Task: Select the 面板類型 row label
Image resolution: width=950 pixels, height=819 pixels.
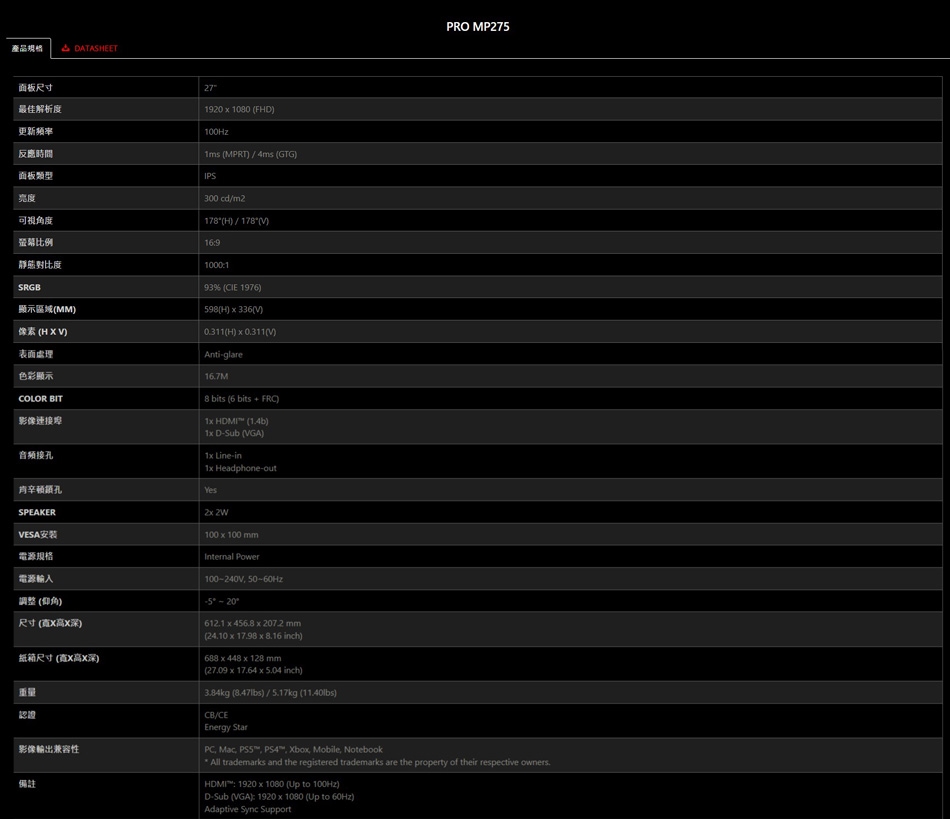Action: (x=36, y=176)
